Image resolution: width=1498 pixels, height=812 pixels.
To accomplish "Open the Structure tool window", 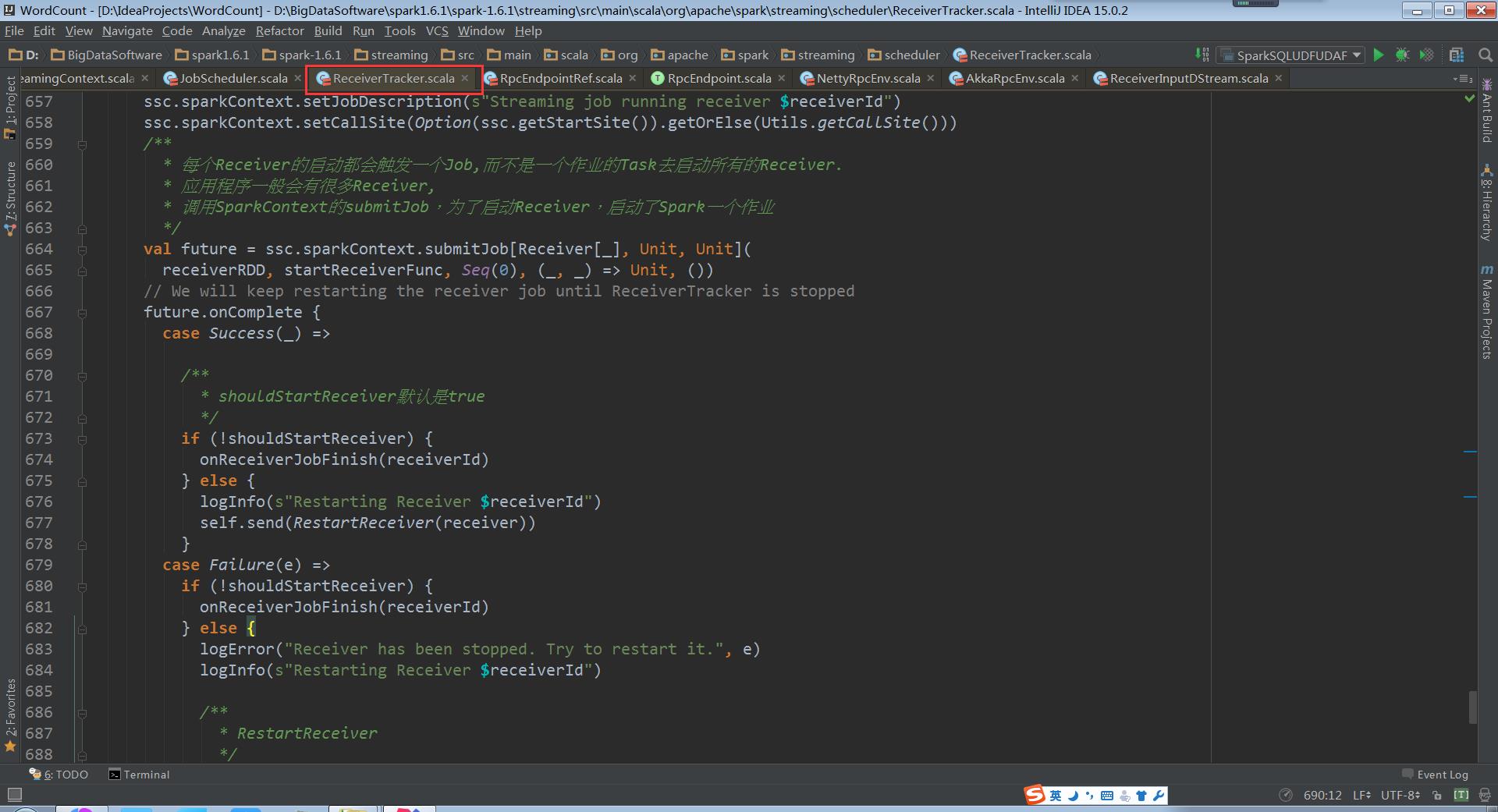I will point(10,198).
